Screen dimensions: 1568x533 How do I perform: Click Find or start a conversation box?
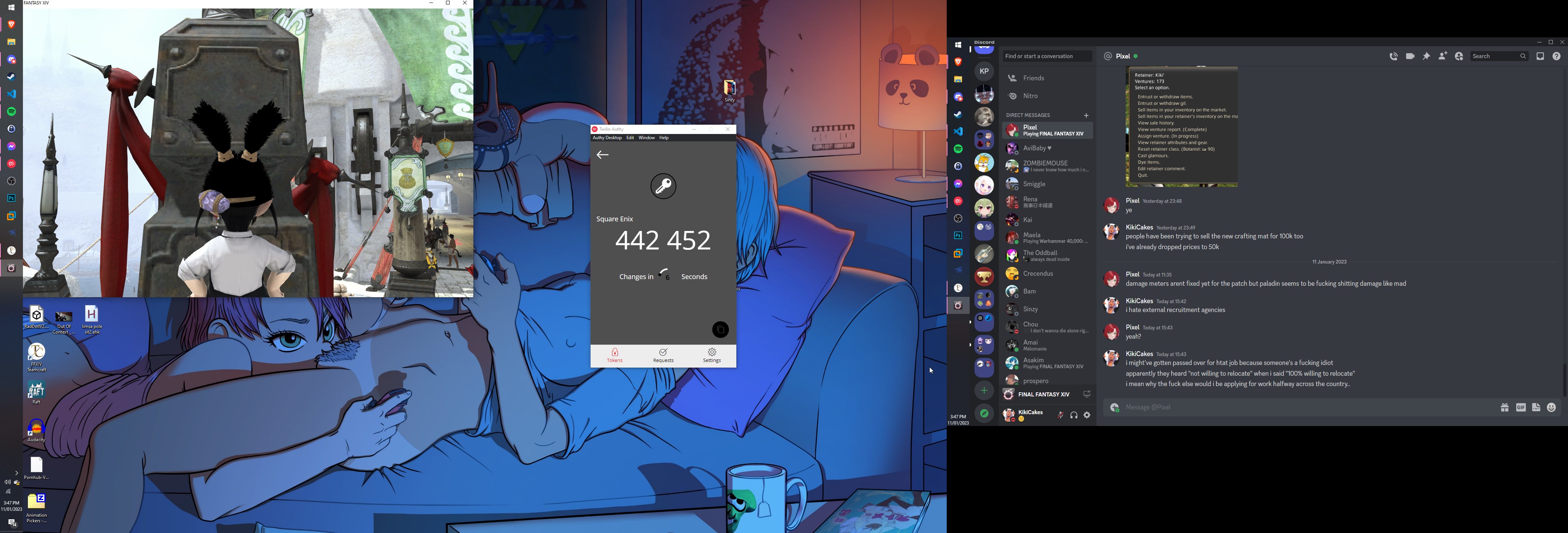(1047, 56)
